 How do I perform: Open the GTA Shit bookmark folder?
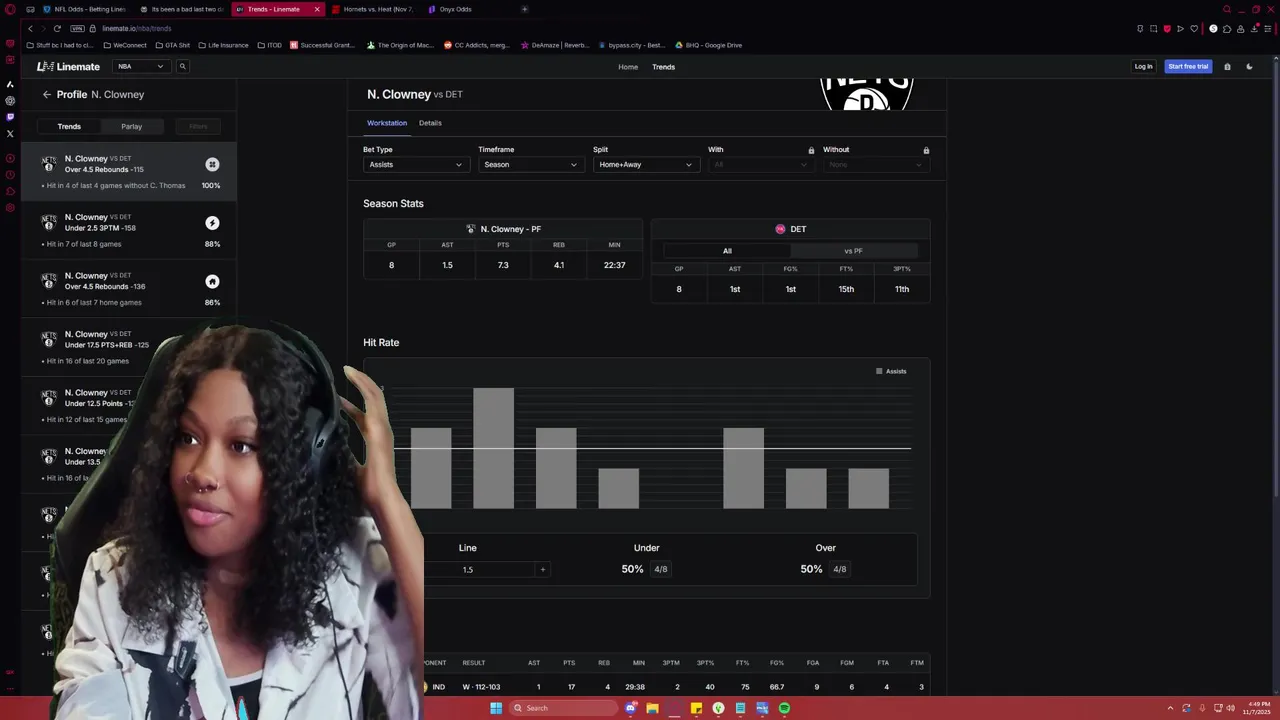[x=172, y=45]
